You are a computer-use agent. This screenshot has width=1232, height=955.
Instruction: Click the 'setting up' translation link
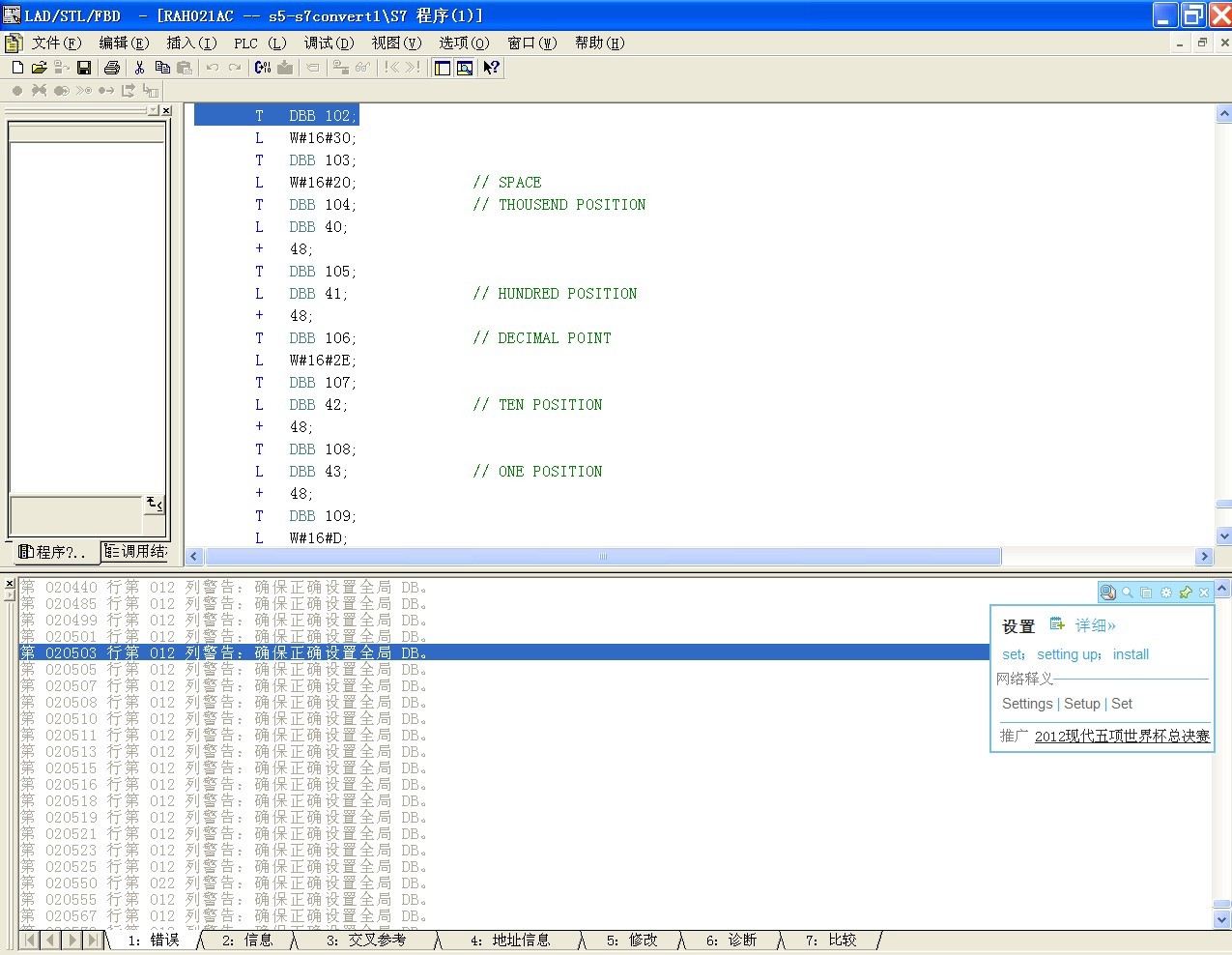(1069, 654)
